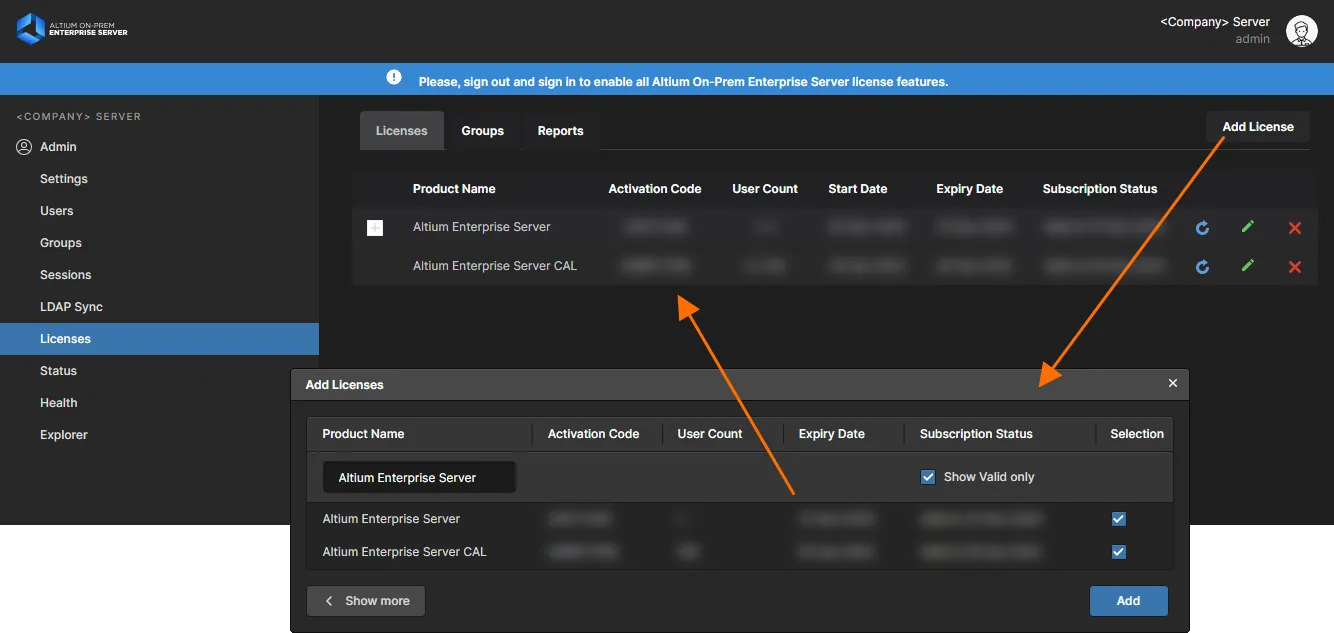Open Health in the Admin sidebar
1334x633 pixels.
59,403
